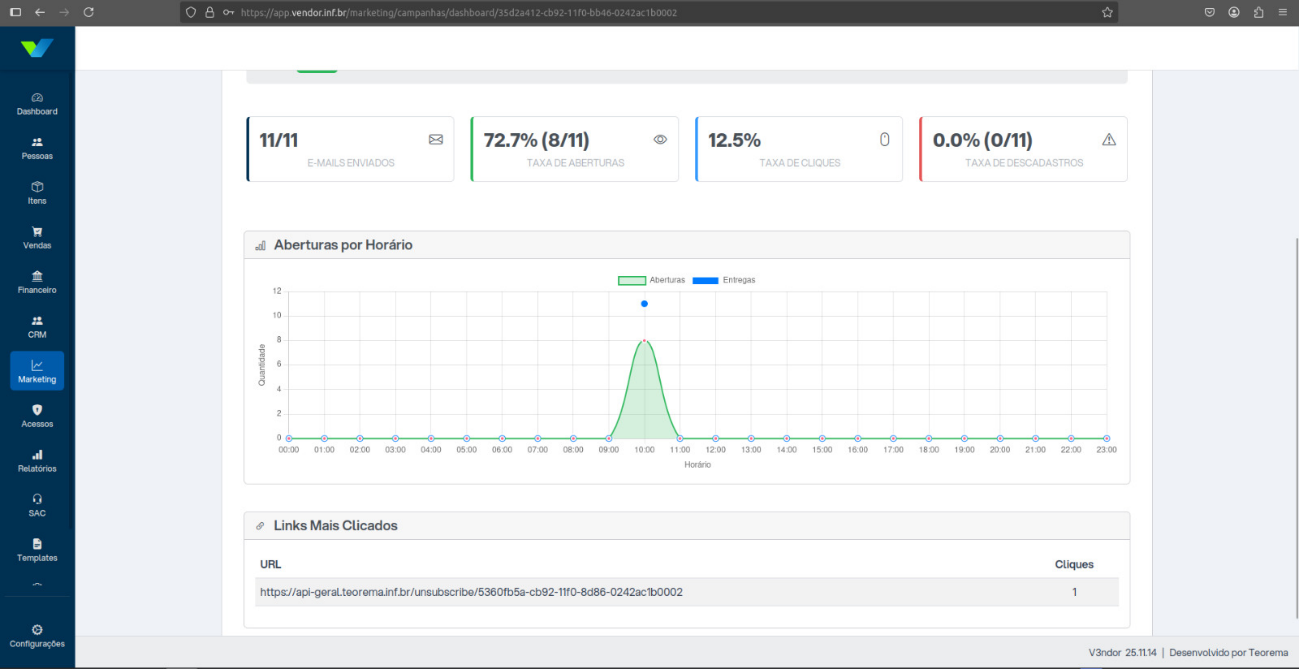Open Acessos shield icon
Screen dimensions: 1299x669
click(x=37, y=410)
